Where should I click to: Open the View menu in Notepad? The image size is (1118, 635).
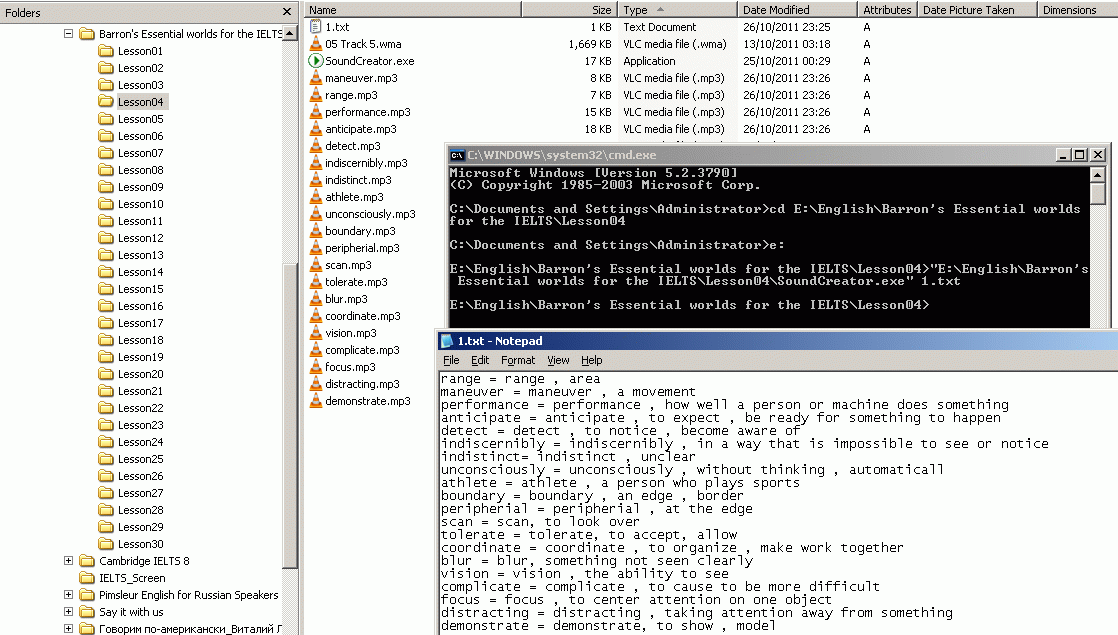click(558, 361)
